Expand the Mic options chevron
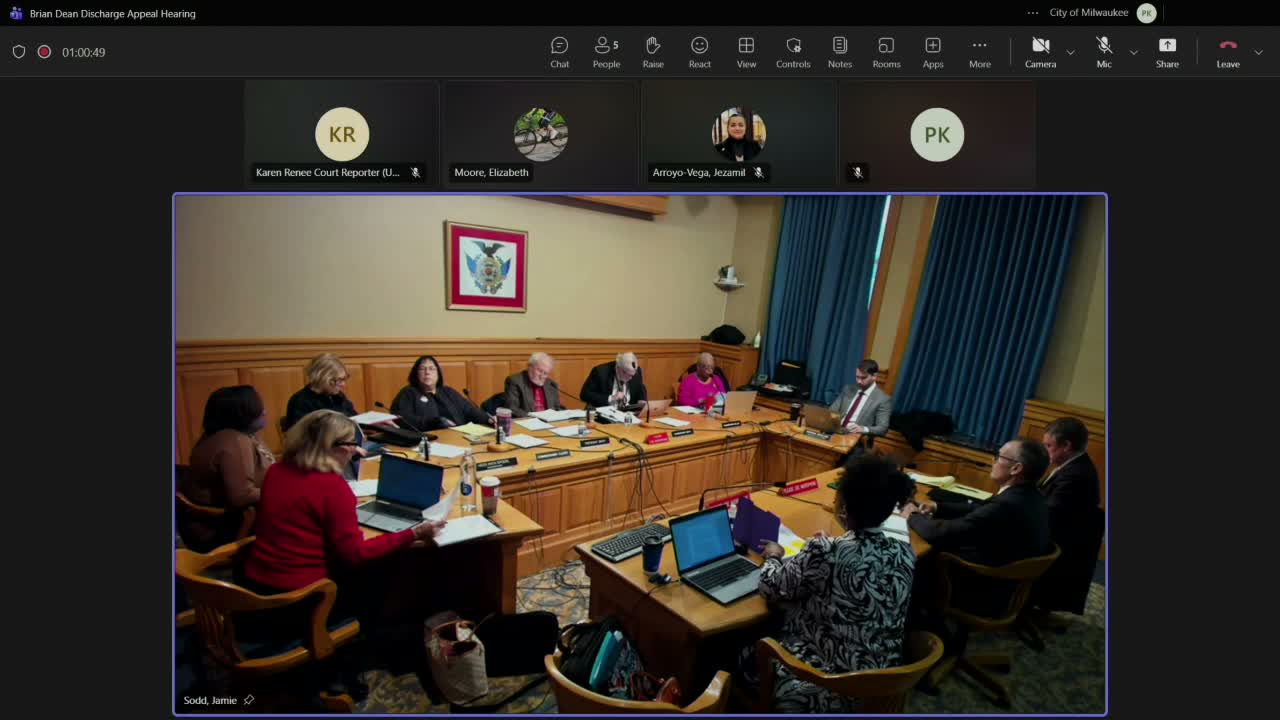Screen dimensions: 1280x720 (x=1133, y=52)
